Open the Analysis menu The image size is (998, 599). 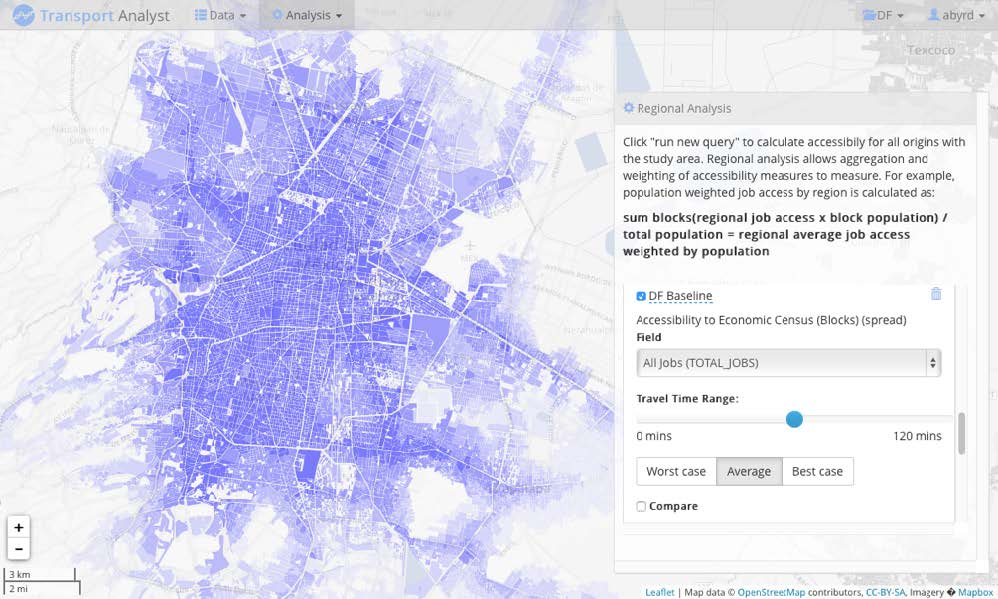(x=307, y=15)
